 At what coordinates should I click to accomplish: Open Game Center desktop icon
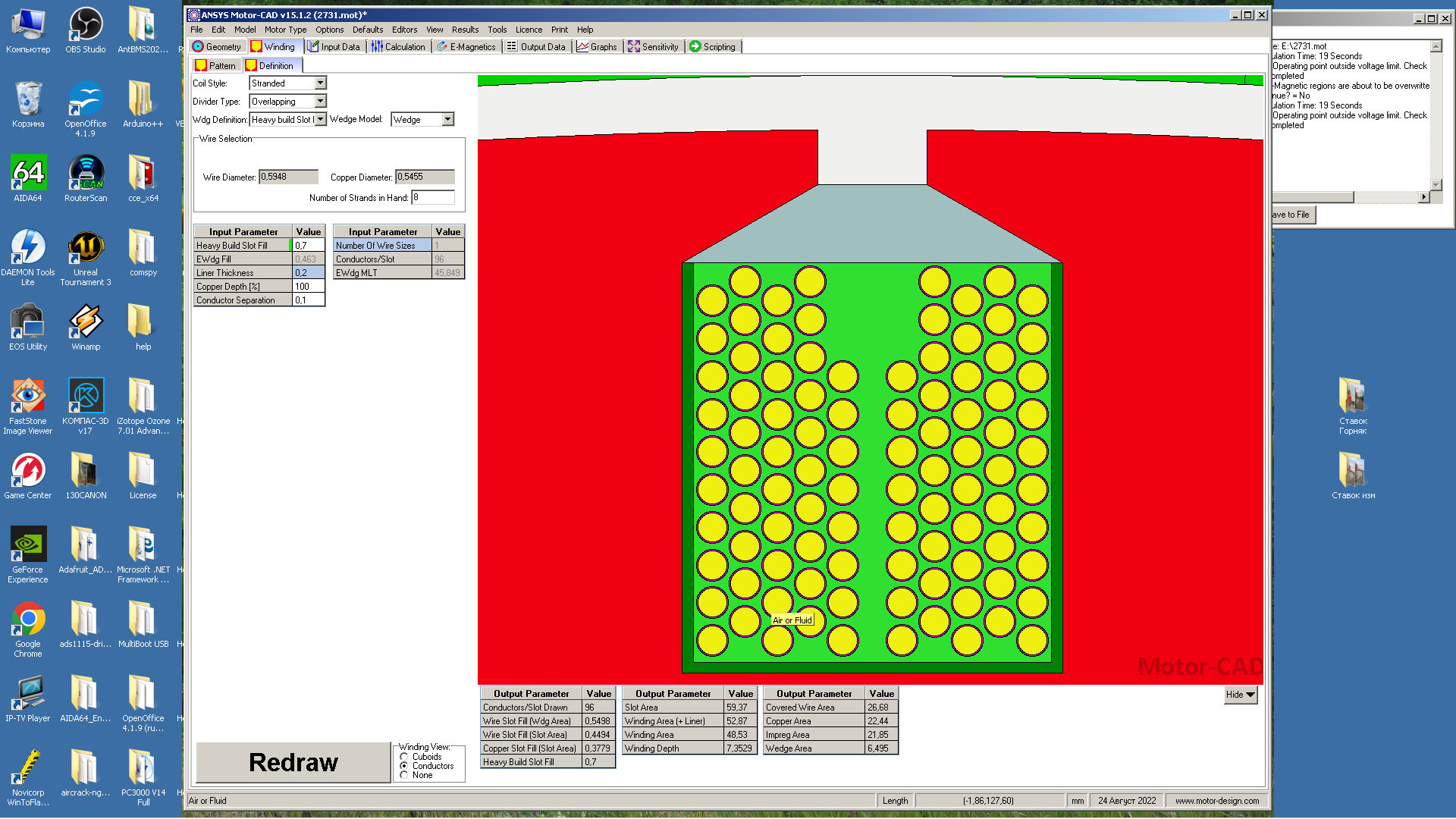[x=28, y=477]
